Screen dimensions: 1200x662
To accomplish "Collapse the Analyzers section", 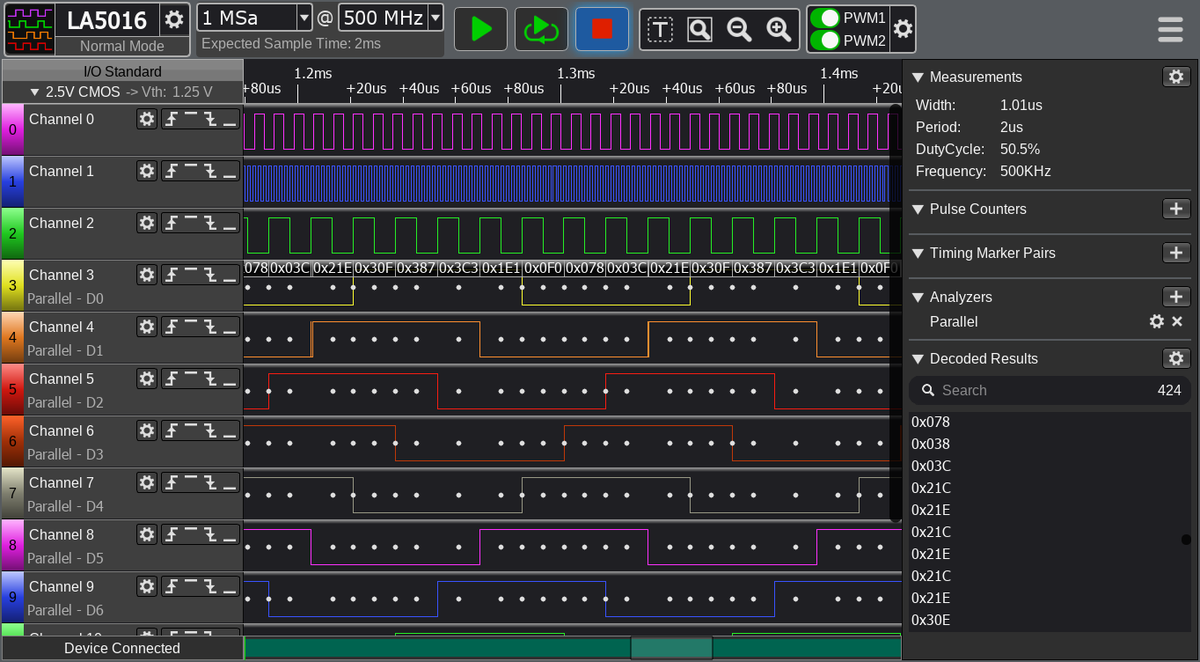I will 918,297.
